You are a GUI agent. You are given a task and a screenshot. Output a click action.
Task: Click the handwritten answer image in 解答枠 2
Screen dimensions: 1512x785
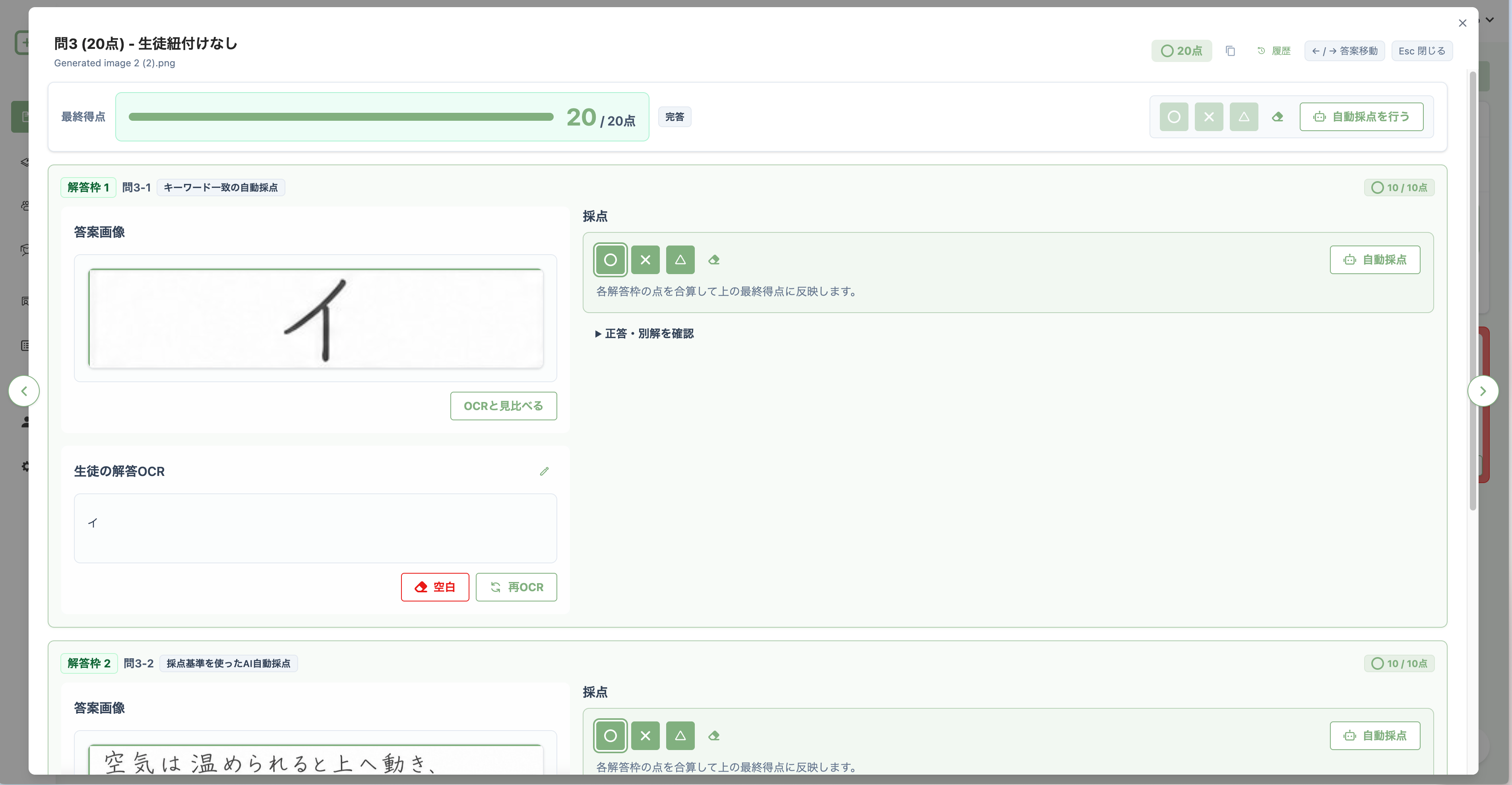click(x=316, y=759)
